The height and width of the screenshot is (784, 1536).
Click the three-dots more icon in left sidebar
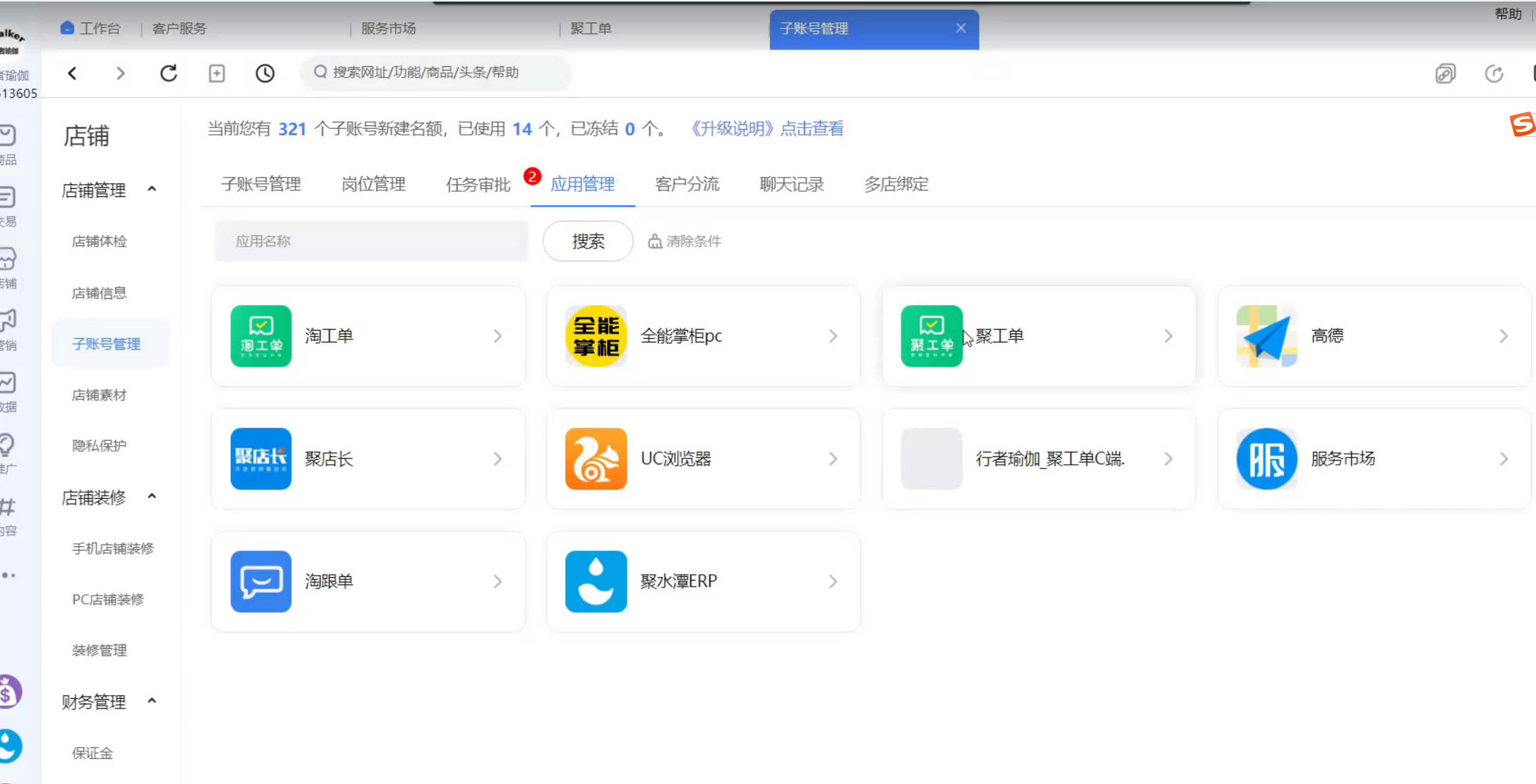pos(8,575)
